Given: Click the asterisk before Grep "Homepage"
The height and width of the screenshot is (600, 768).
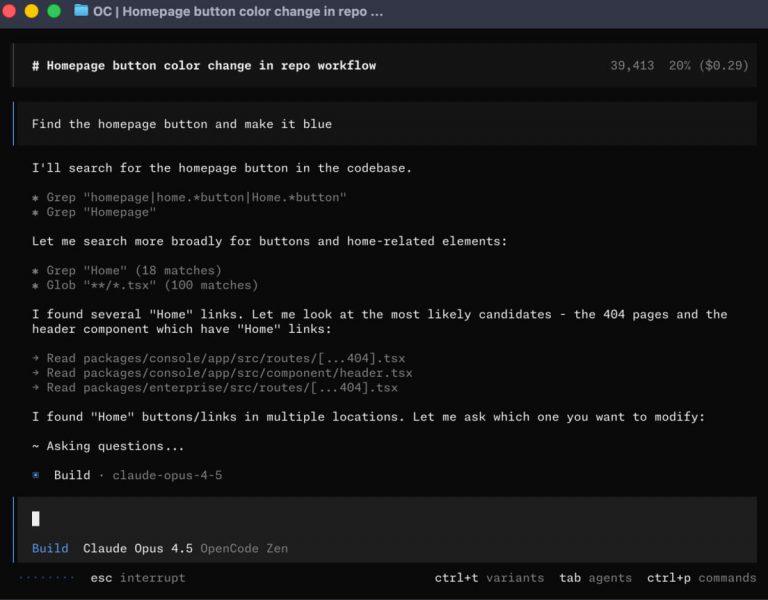Looking at the screenshot, I should point(36,212).
